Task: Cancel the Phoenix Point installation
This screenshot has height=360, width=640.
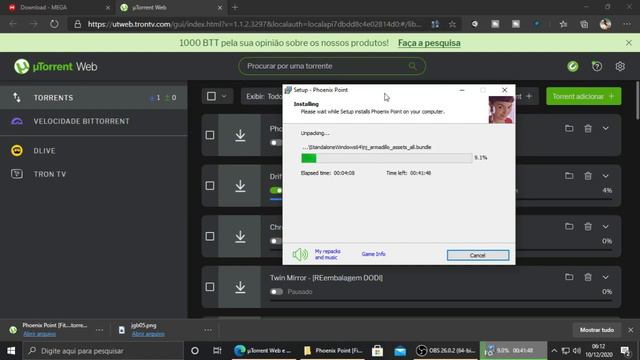Action: 478,255
